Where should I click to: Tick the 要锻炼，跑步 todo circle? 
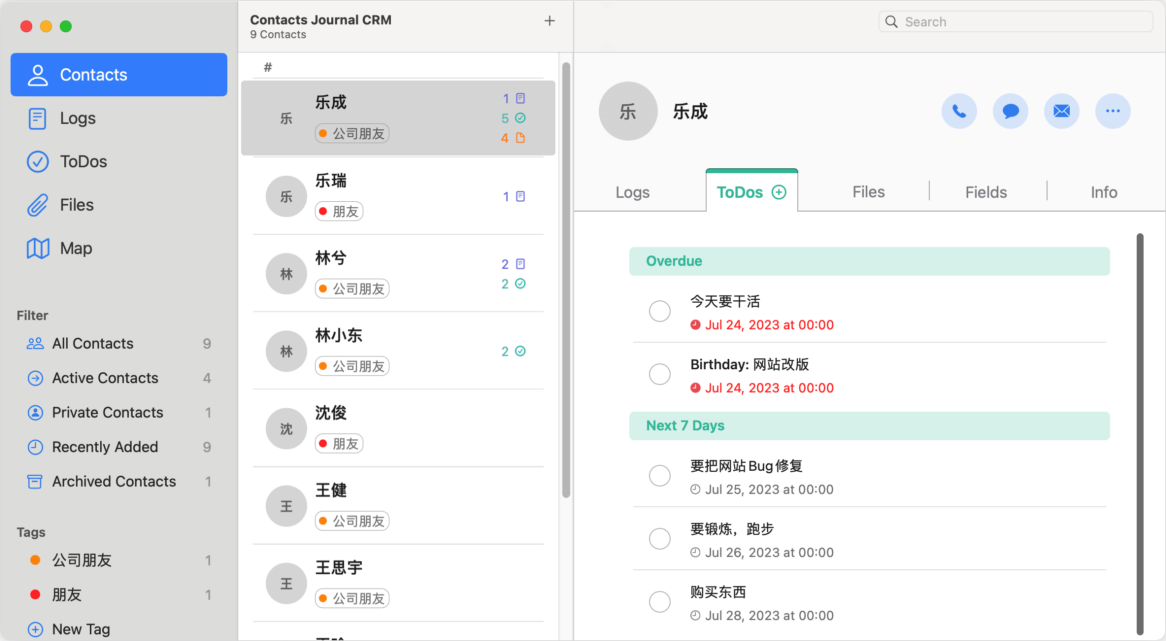point(660,538)
